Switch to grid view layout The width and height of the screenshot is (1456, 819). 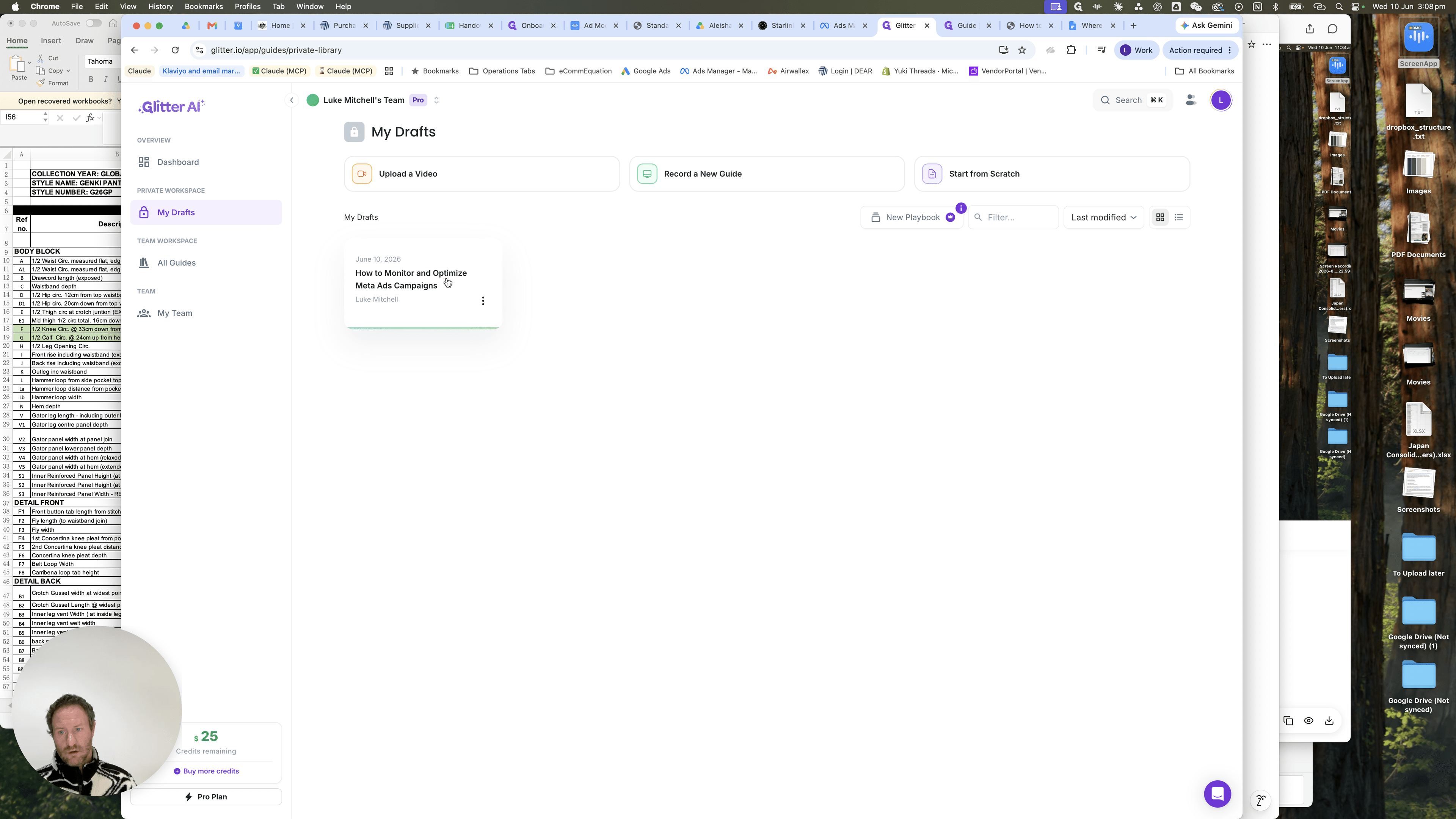pyautogui.click(x=1160, y=218)
